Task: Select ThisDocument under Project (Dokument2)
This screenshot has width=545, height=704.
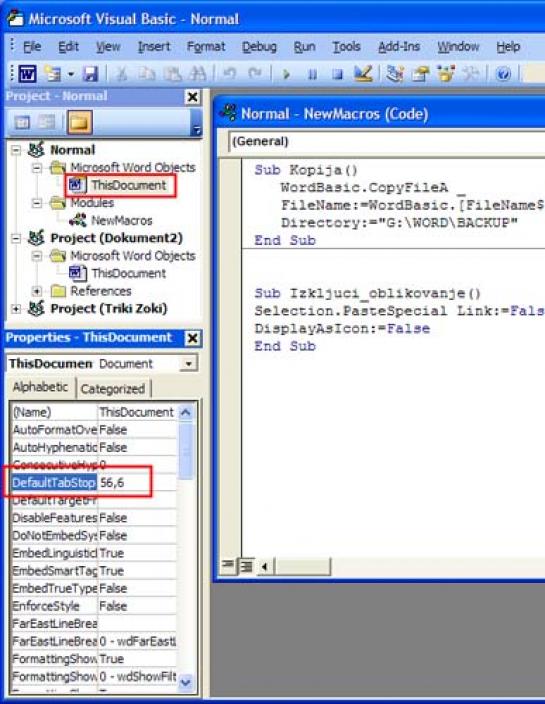Action: tap(128, 273)
